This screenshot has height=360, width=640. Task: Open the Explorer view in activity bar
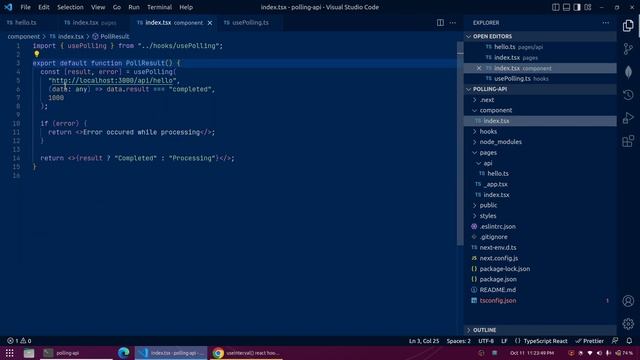[628, 26]
